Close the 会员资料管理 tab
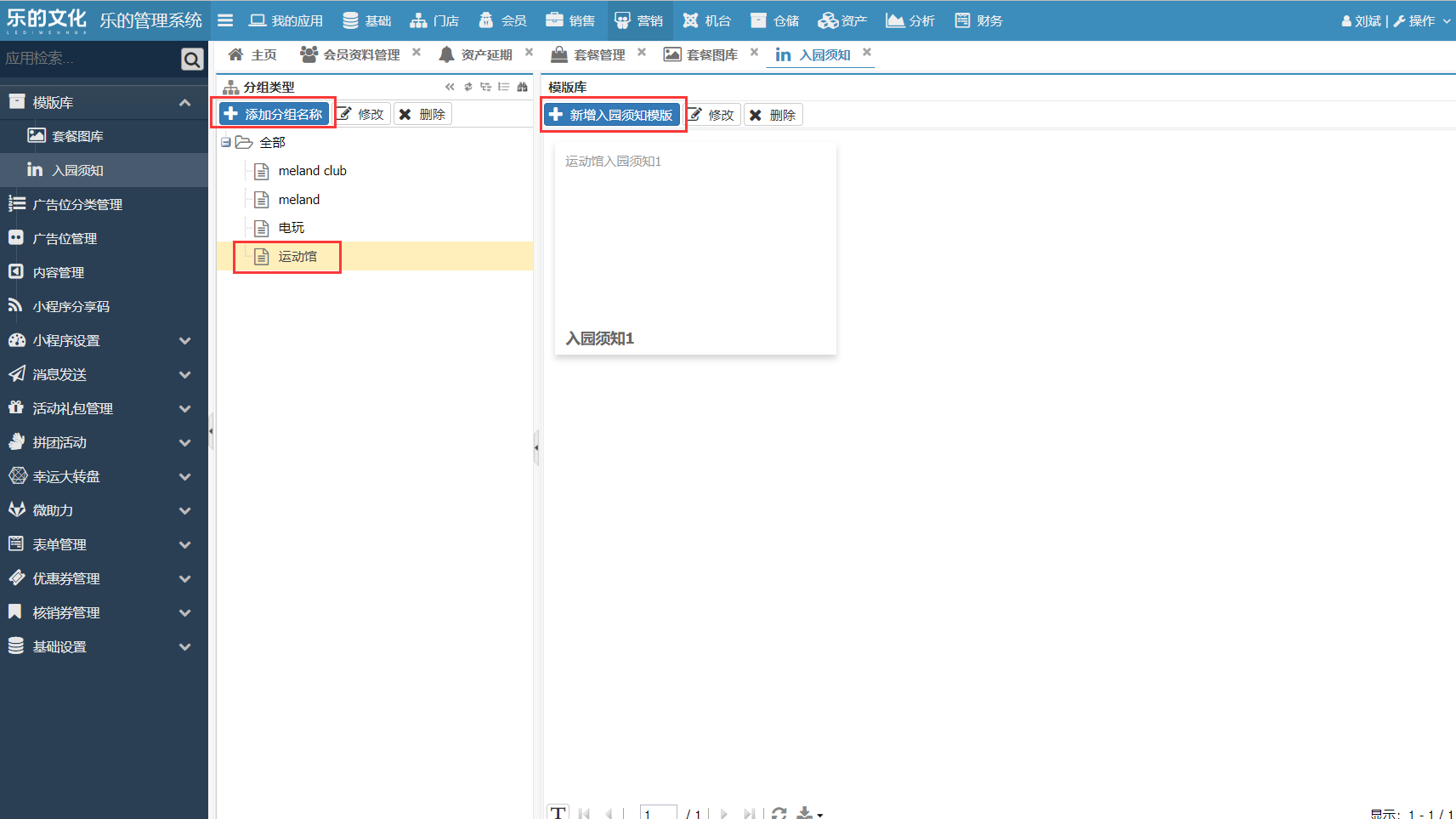The width and height of the screenshot is (1456, 819). [x=416, y=52]
